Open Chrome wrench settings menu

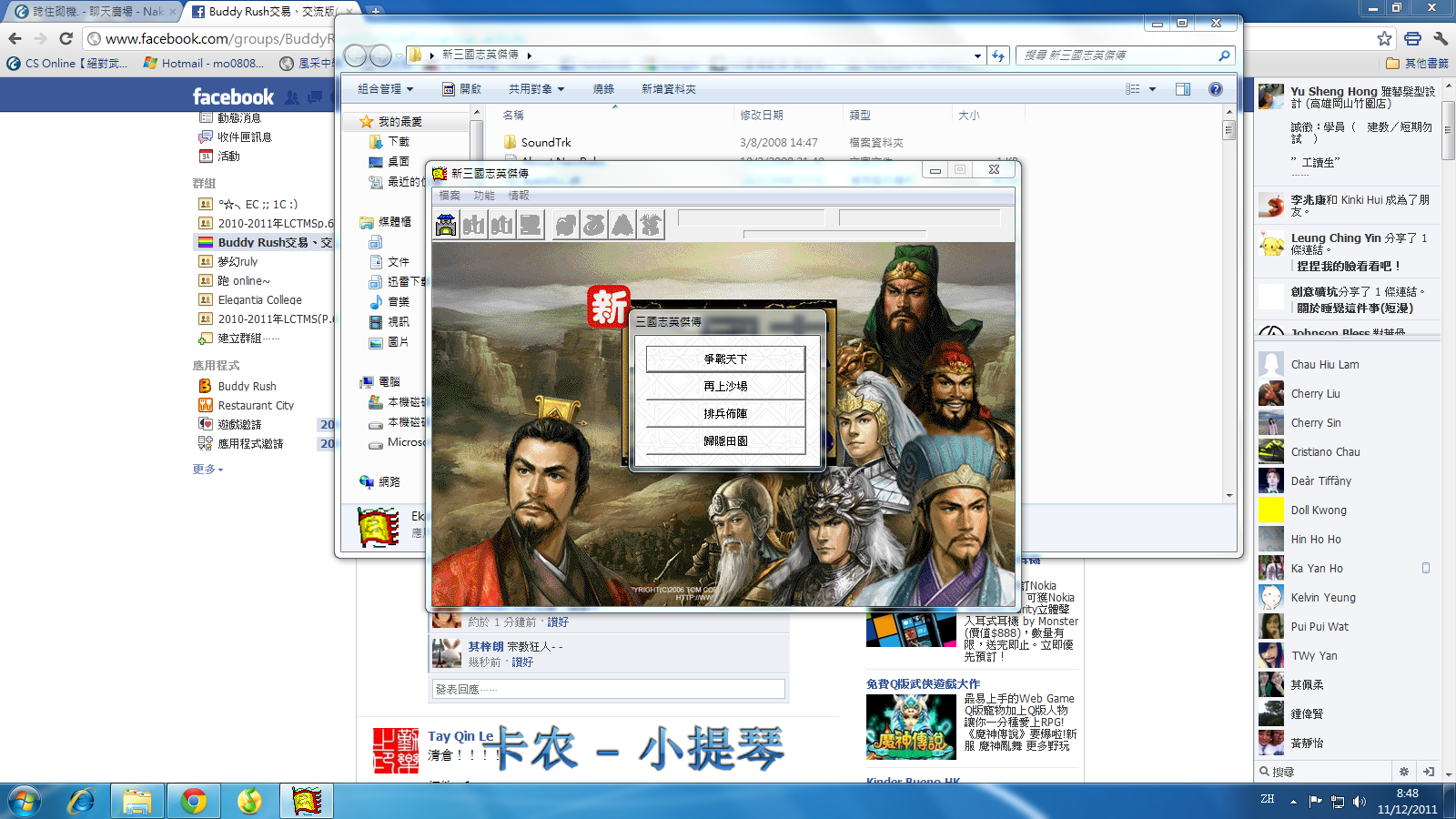1441,38
